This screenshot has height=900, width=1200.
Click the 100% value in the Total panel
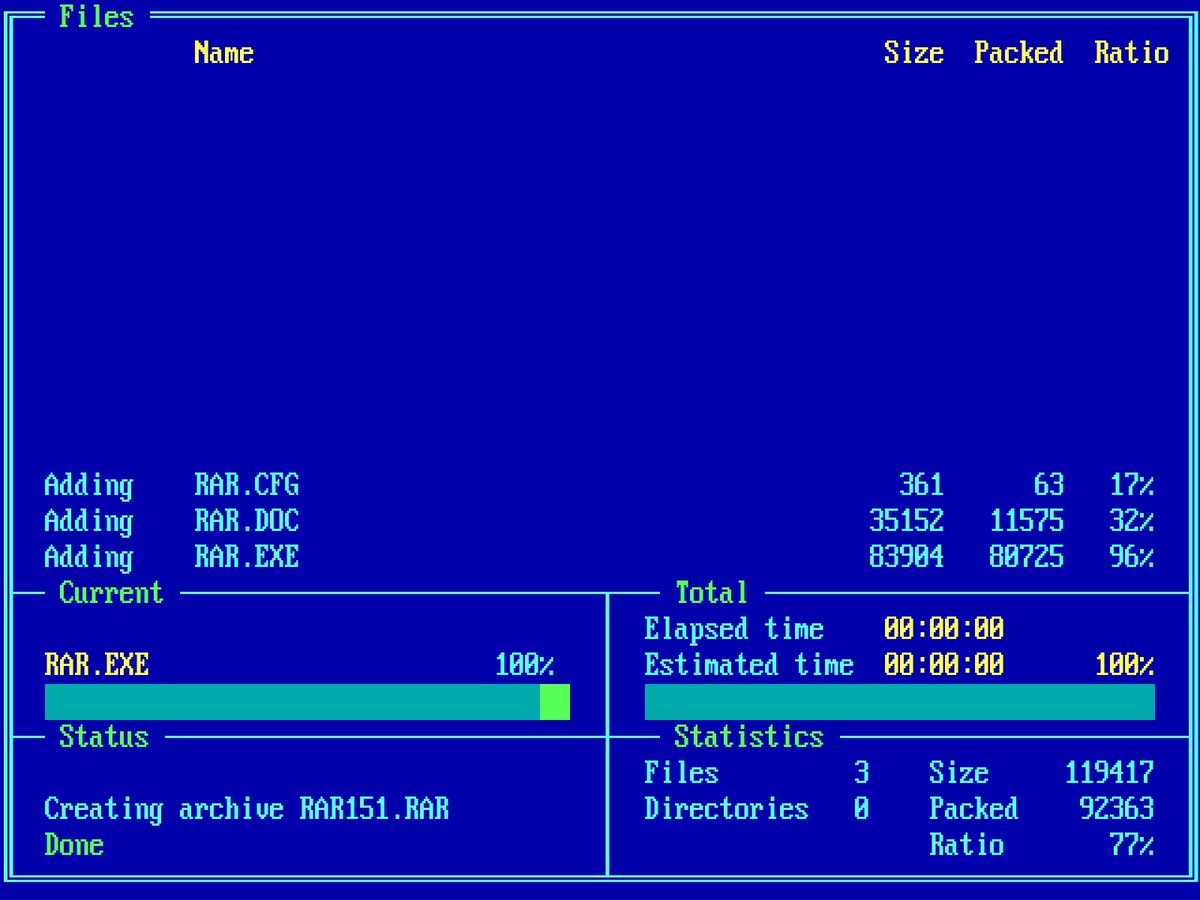tap(1125, 665)
